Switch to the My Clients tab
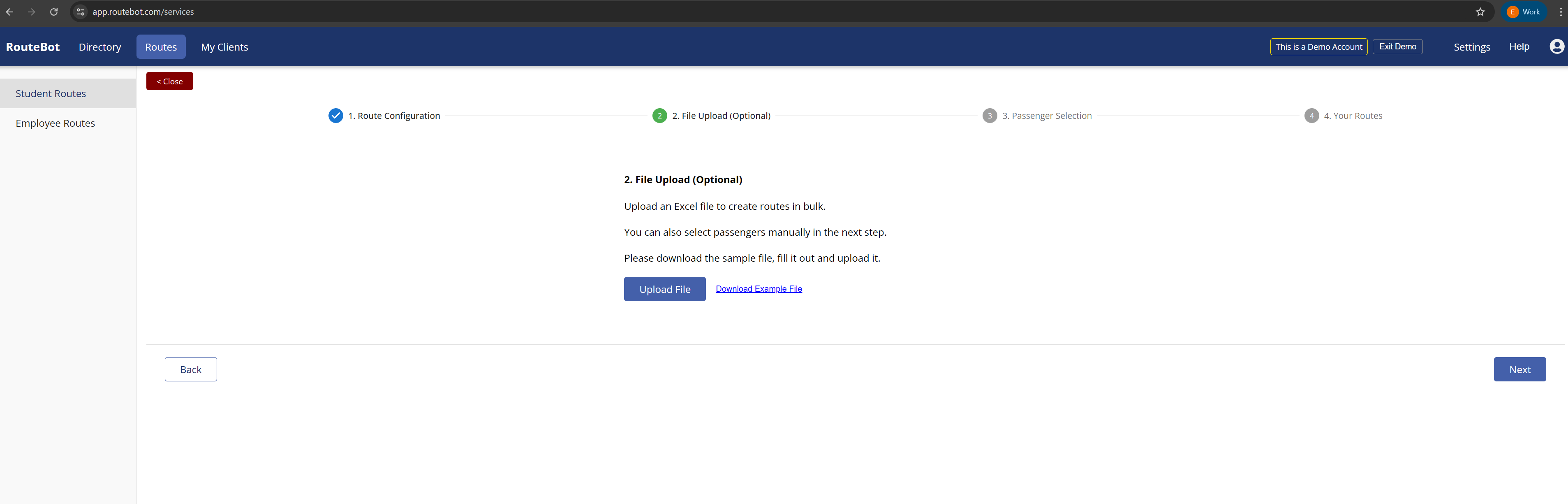Image resolution: width=1568 pixels, height=504 pixels. coord(224,47)
